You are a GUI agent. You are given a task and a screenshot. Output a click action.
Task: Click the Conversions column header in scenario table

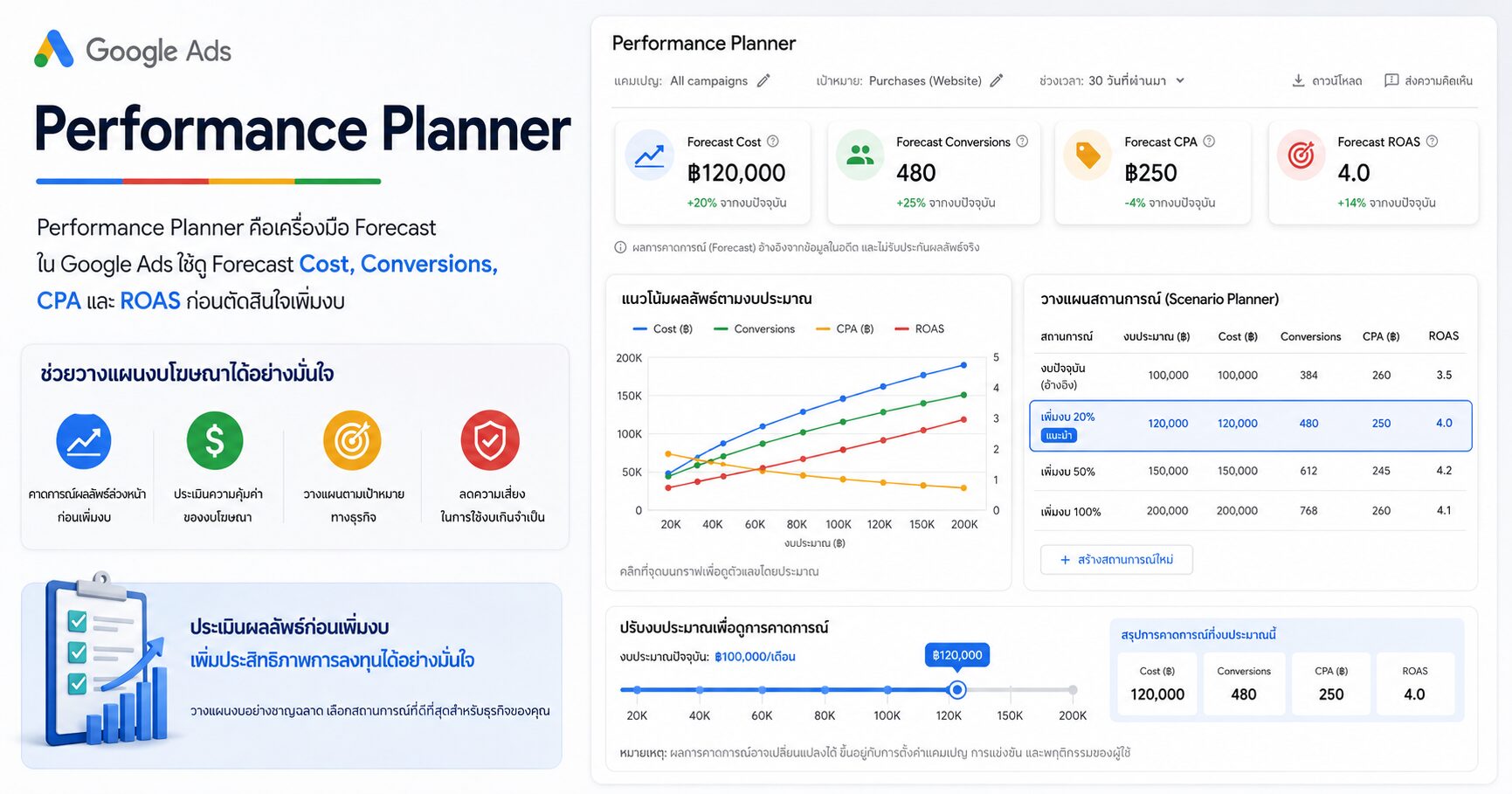[1310, 336]
